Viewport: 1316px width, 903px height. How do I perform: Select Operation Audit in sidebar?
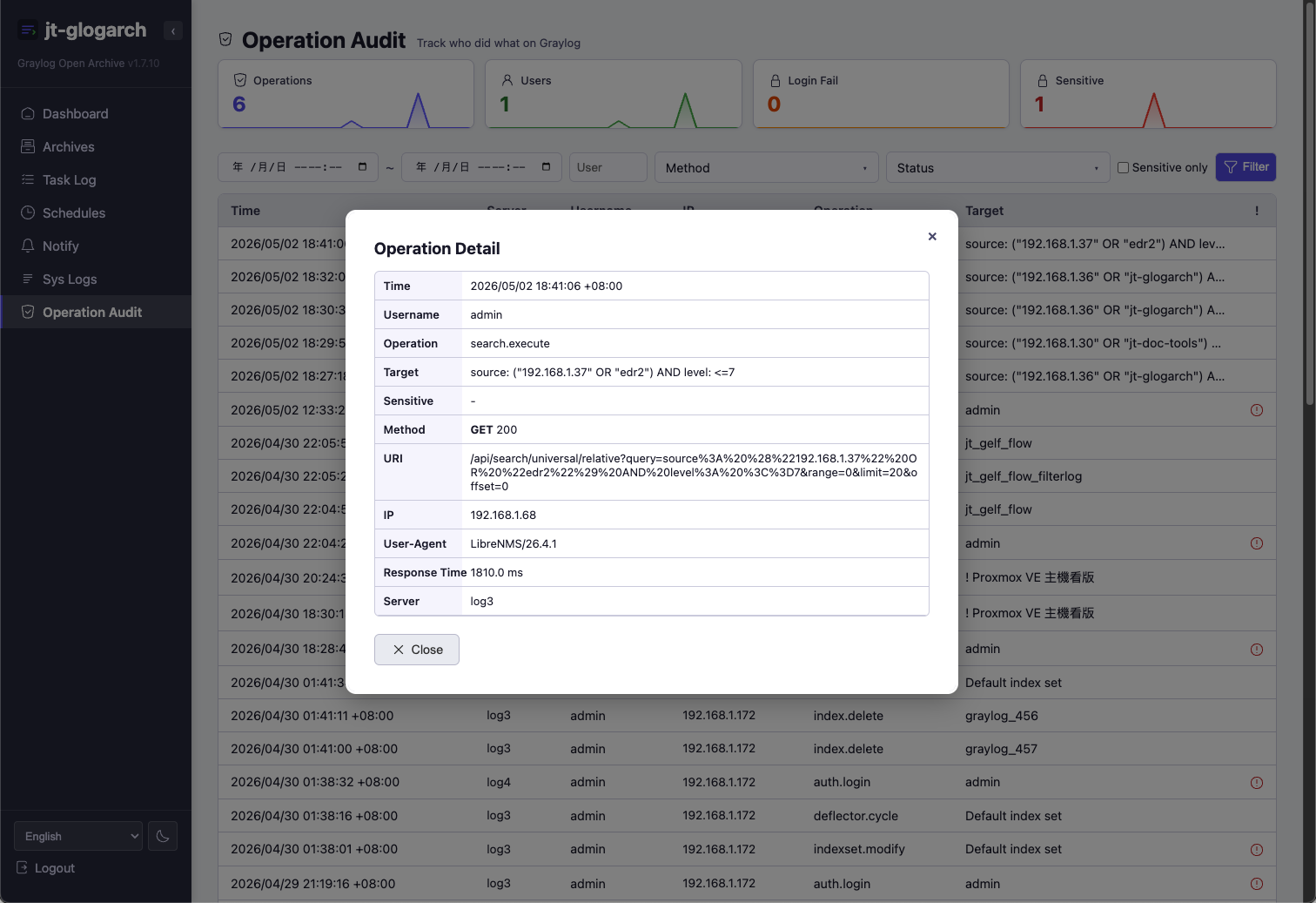tap(96, 313)
